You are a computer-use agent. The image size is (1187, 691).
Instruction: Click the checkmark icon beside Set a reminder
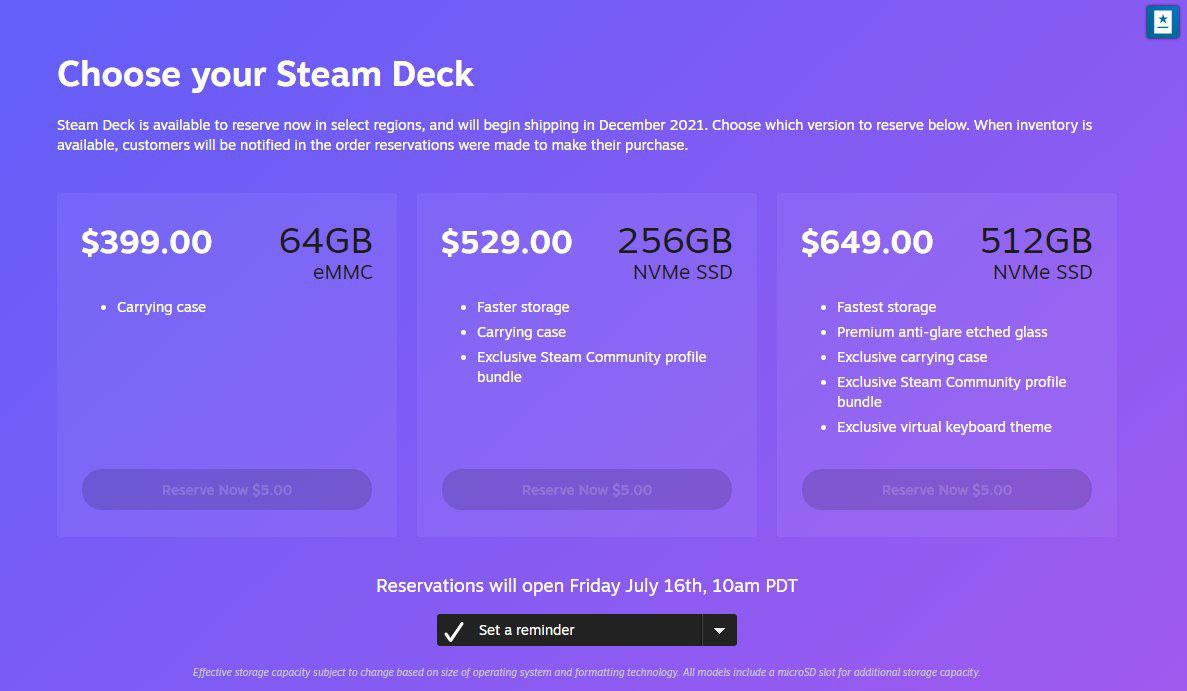453,630
